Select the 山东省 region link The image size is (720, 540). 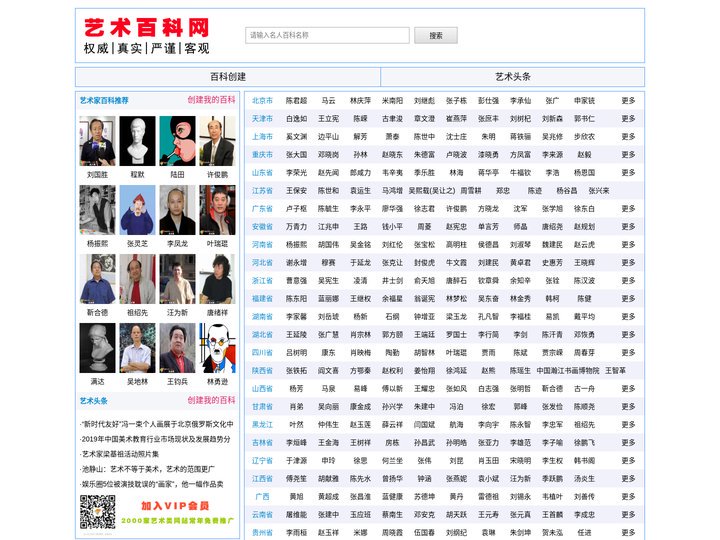pyautogui.click(x=262, y=173)
